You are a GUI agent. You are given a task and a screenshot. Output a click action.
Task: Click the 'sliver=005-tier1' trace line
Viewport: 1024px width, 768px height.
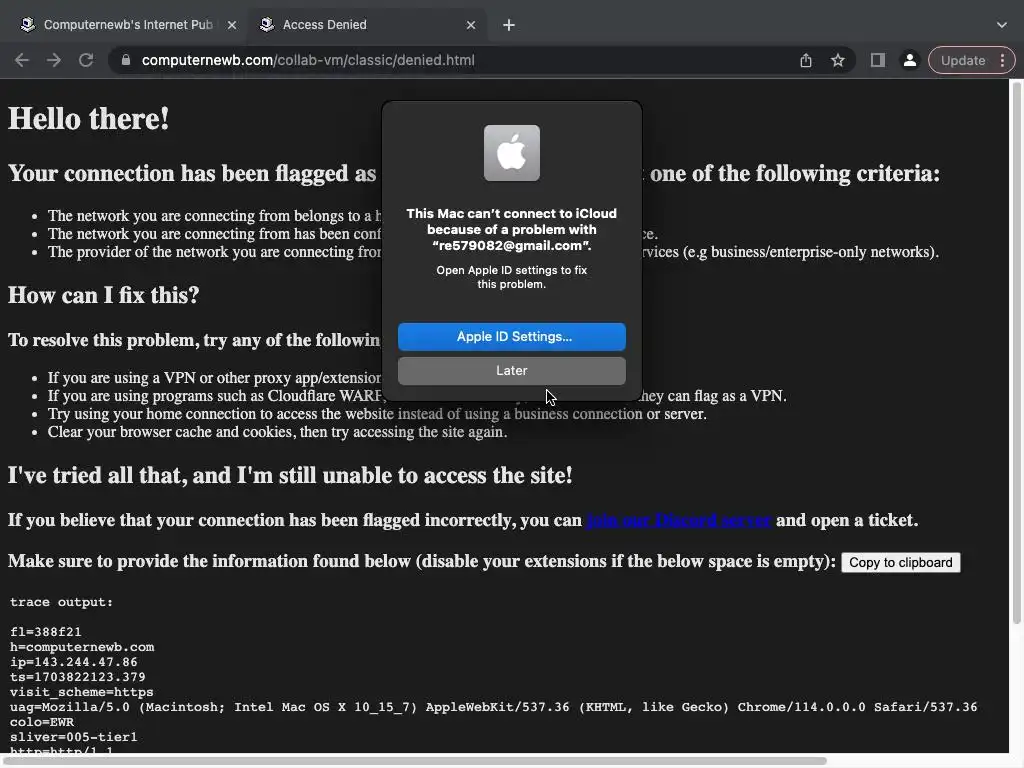[74, 737]
